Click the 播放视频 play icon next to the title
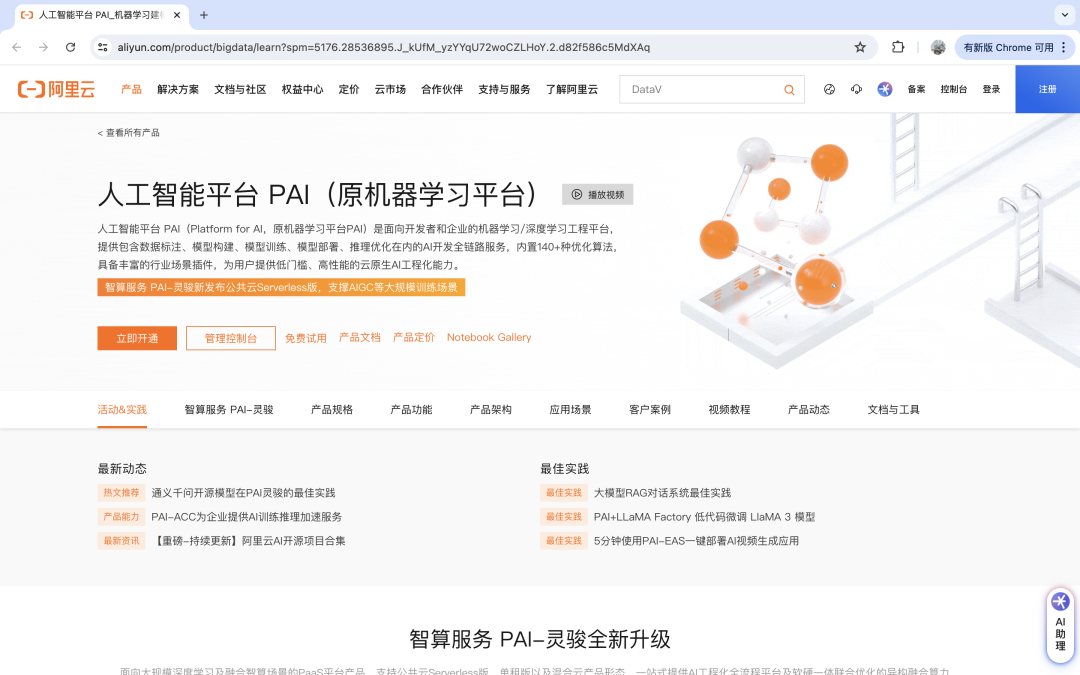This screenshot has width=1080, height=675. 578,194
